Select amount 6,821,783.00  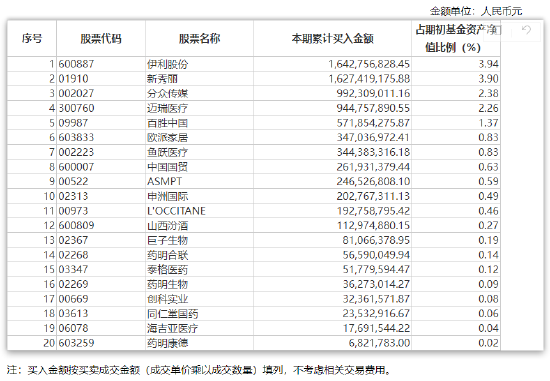pos(379,343)
